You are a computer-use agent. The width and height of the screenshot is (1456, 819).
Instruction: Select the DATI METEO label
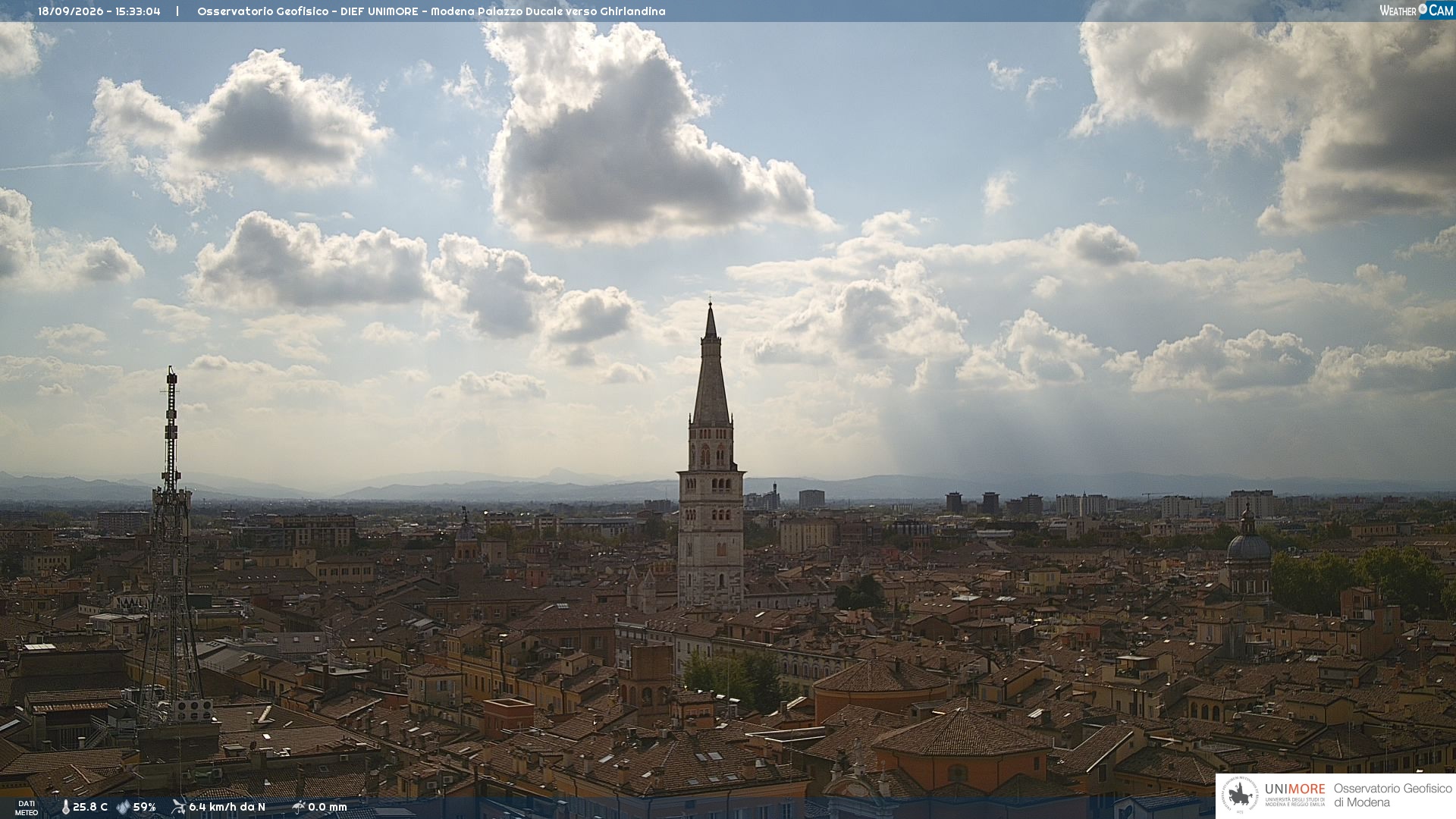27,808
